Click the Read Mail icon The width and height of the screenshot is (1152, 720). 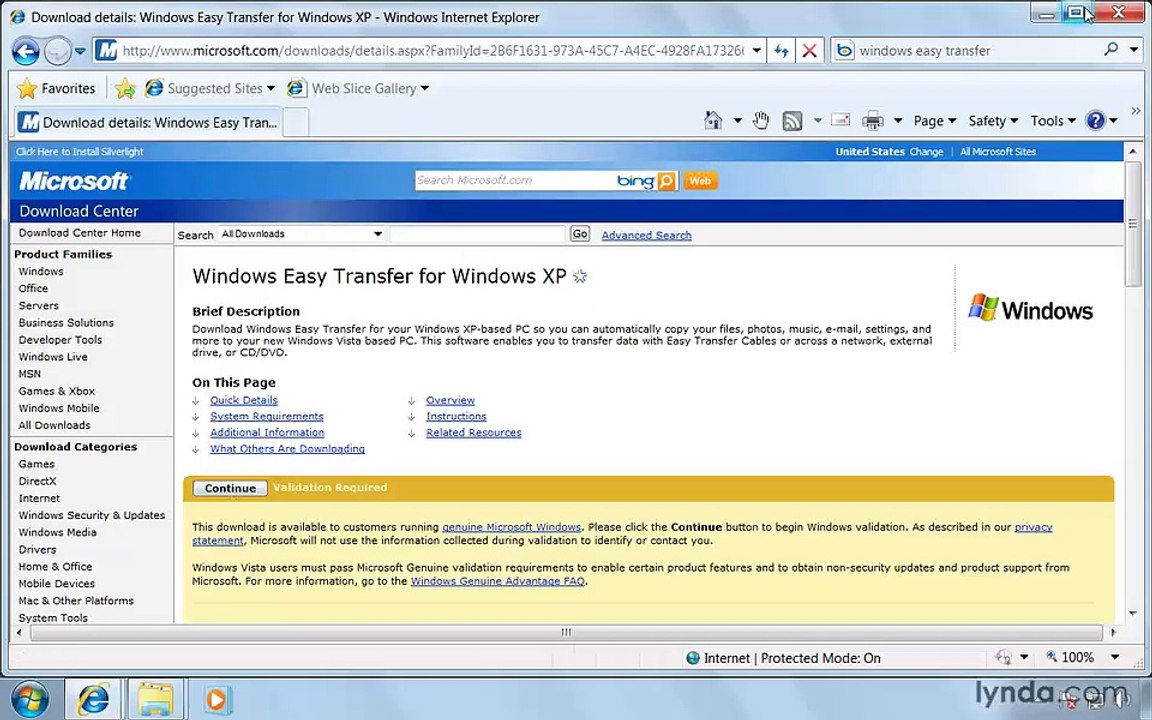841,120
